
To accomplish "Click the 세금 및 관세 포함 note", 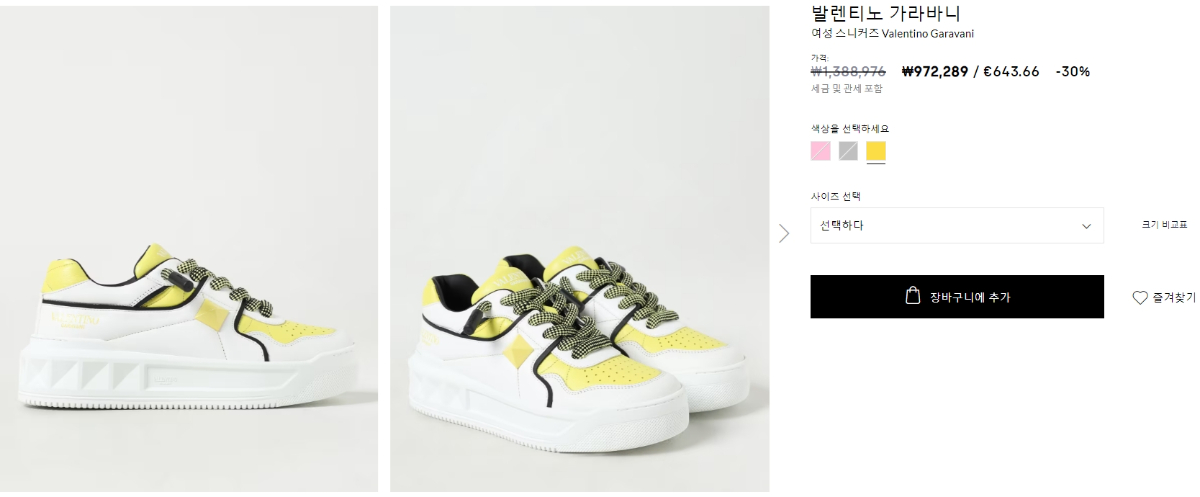I will [846, 88].
